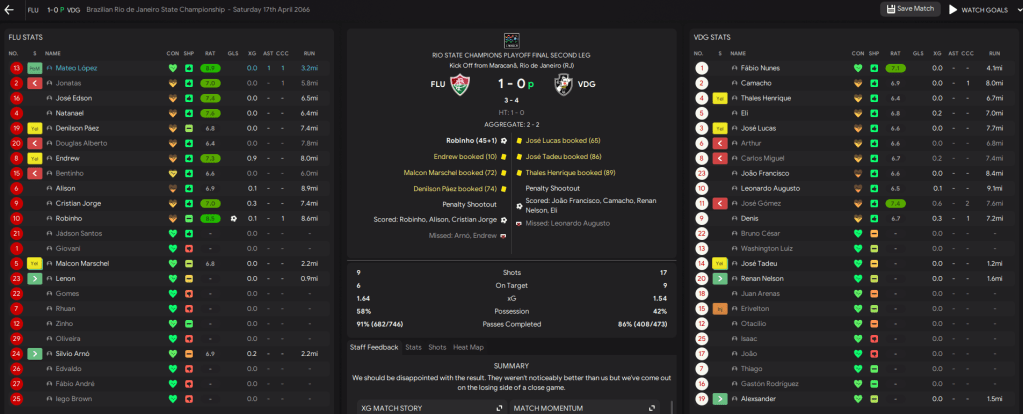The width and height of the screenshot is (1023, 414).
Task: Open the Heat Map tab
Action: [469, 347]
